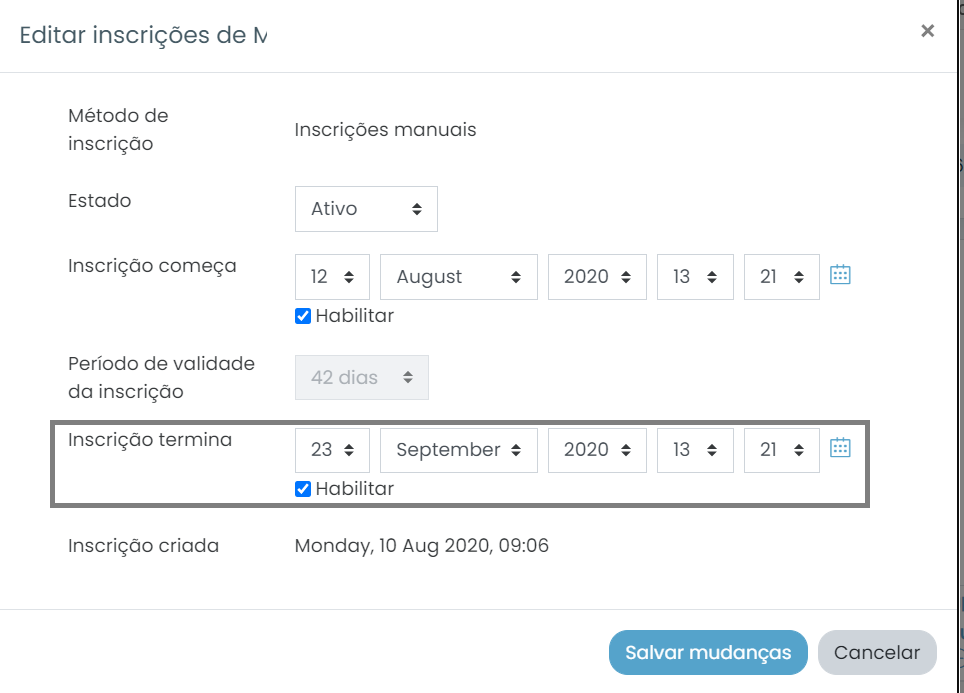The height and width of the screenshot is (693, 964).
Task: Toggle Habilitar checkbox under Inscrição termina
Action: click(x=302, y=489)
